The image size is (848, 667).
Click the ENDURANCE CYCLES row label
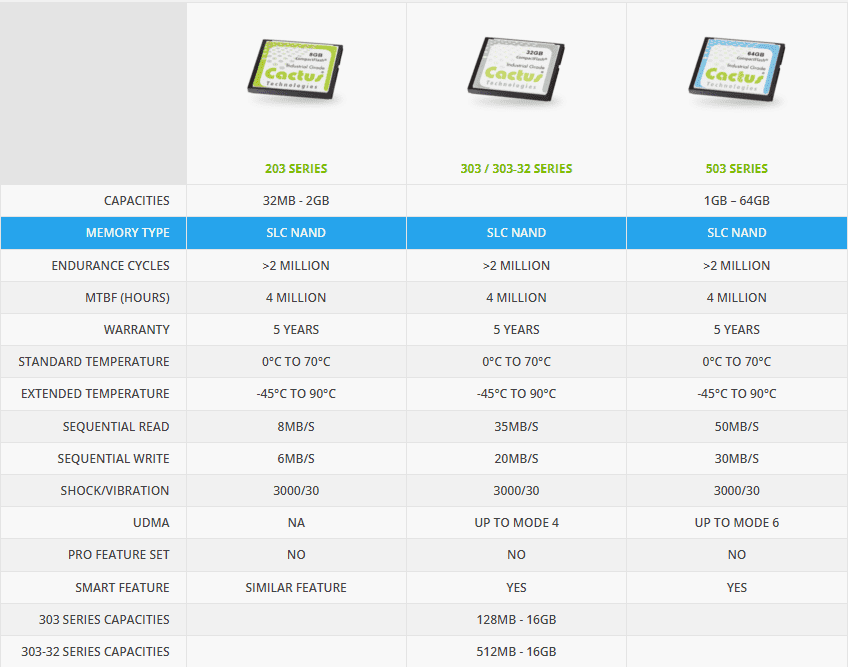pyautogui.click(x=110, y=266)
